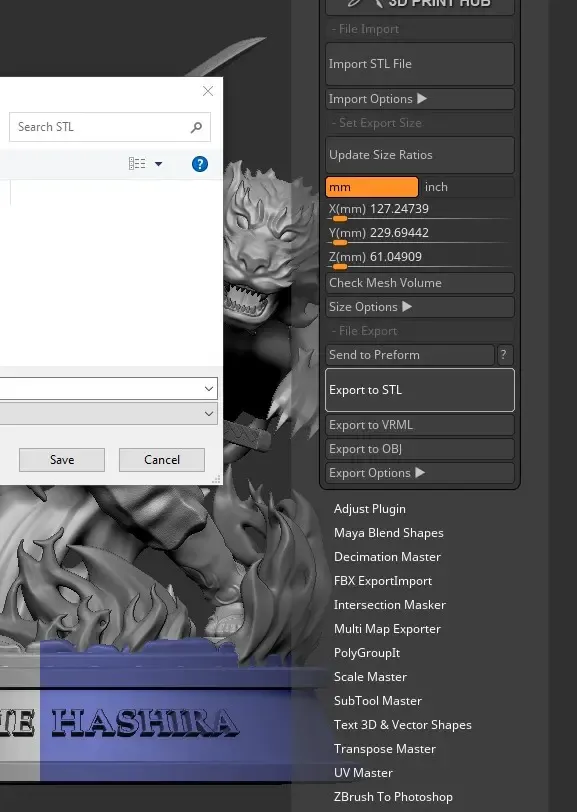Click the Search STL field
The image size is (577, 812).
point(110,127)
